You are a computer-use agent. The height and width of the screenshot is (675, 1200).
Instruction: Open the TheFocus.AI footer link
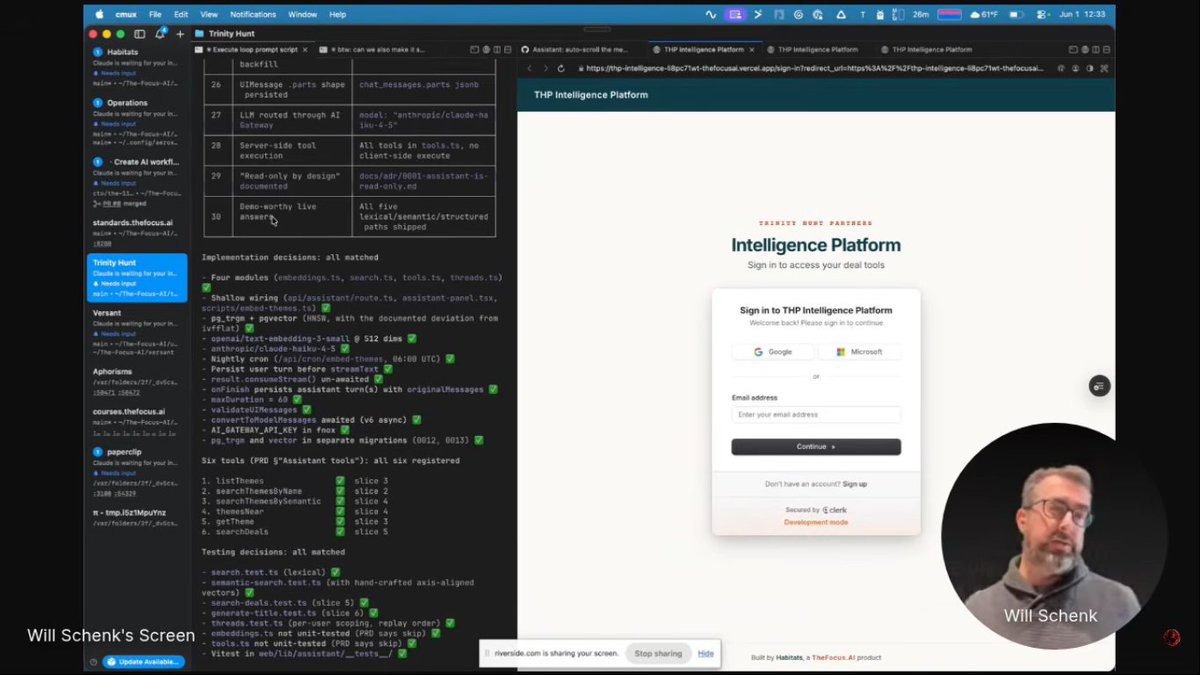click(x=833, y=658)
